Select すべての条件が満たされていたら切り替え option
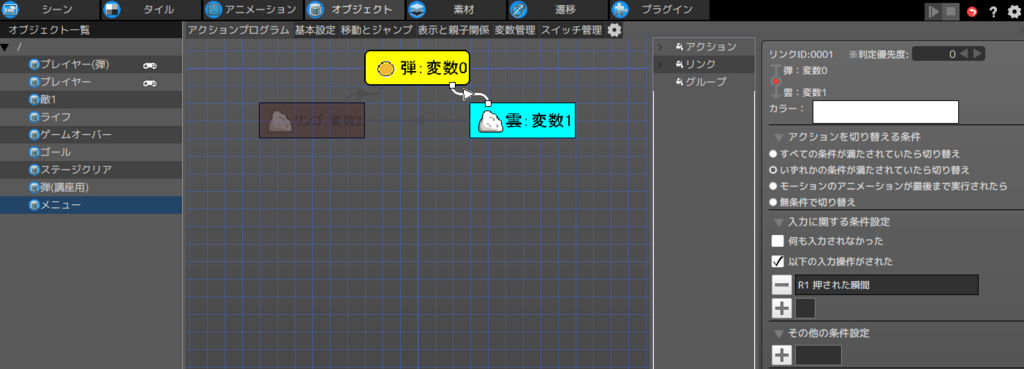The image size is (1024, 369). 773,154
